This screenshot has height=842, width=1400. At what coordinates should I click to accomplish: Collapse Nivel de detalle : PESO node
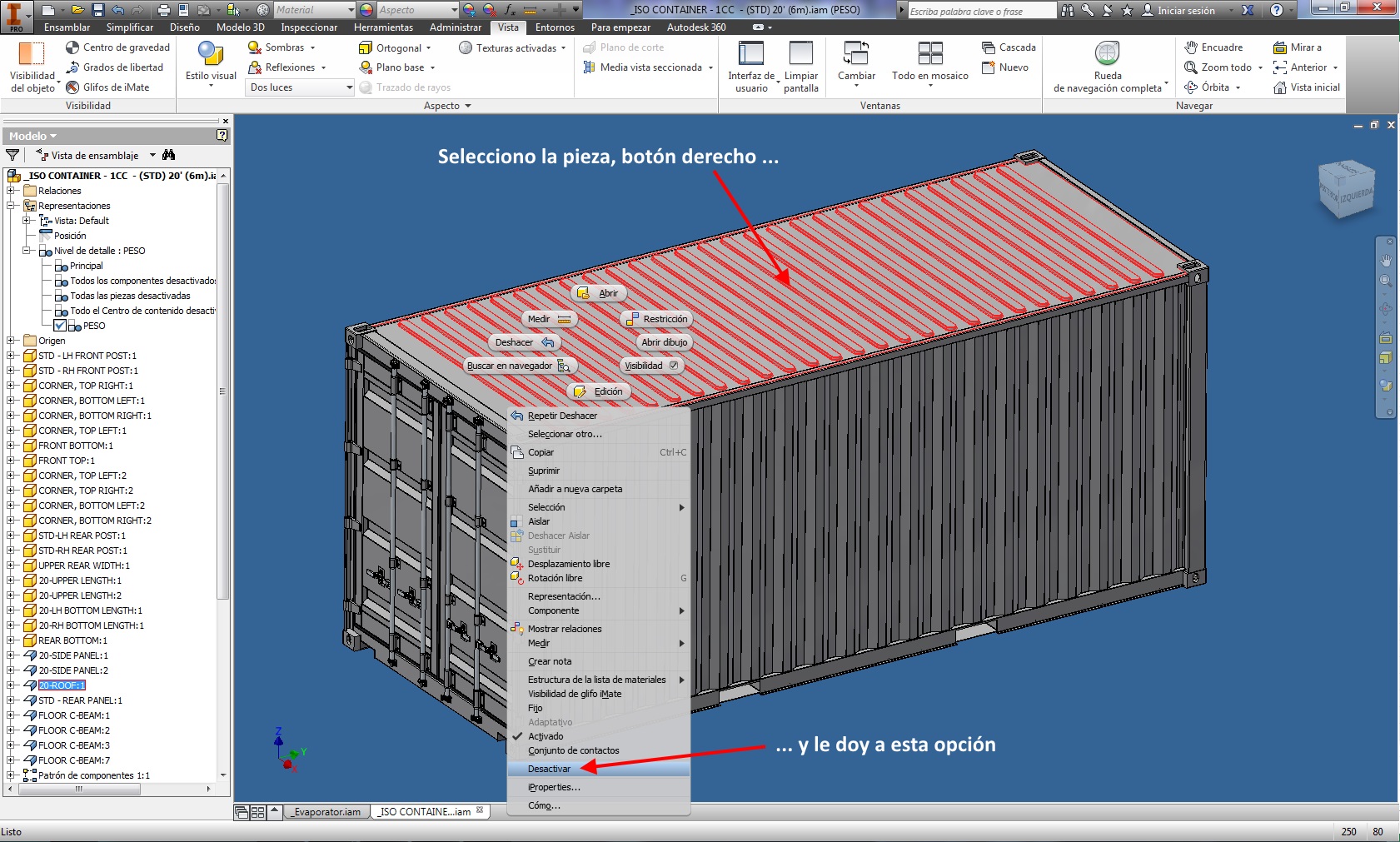point(27,251)
